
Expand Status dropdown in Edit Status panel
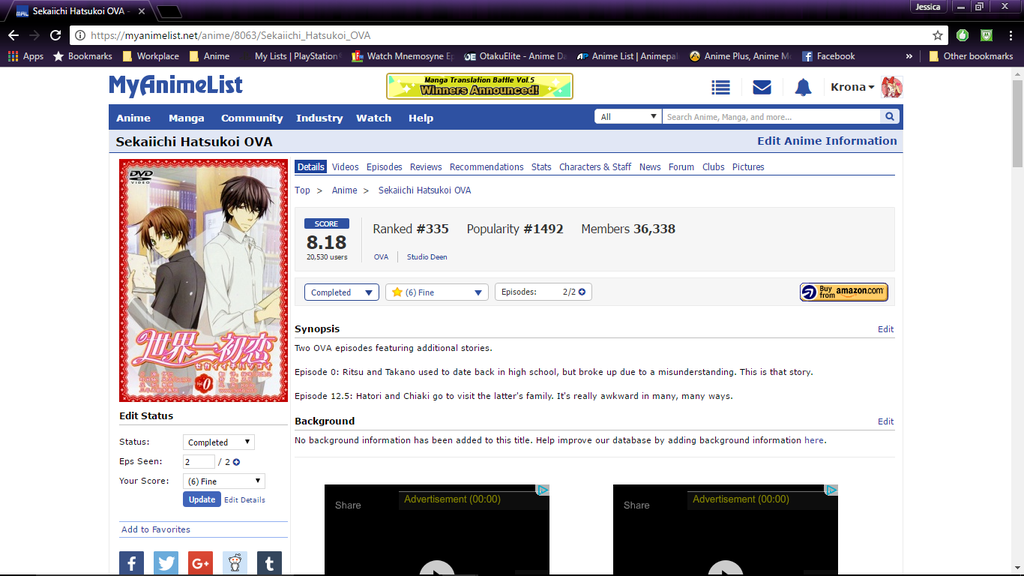point(219,442)
